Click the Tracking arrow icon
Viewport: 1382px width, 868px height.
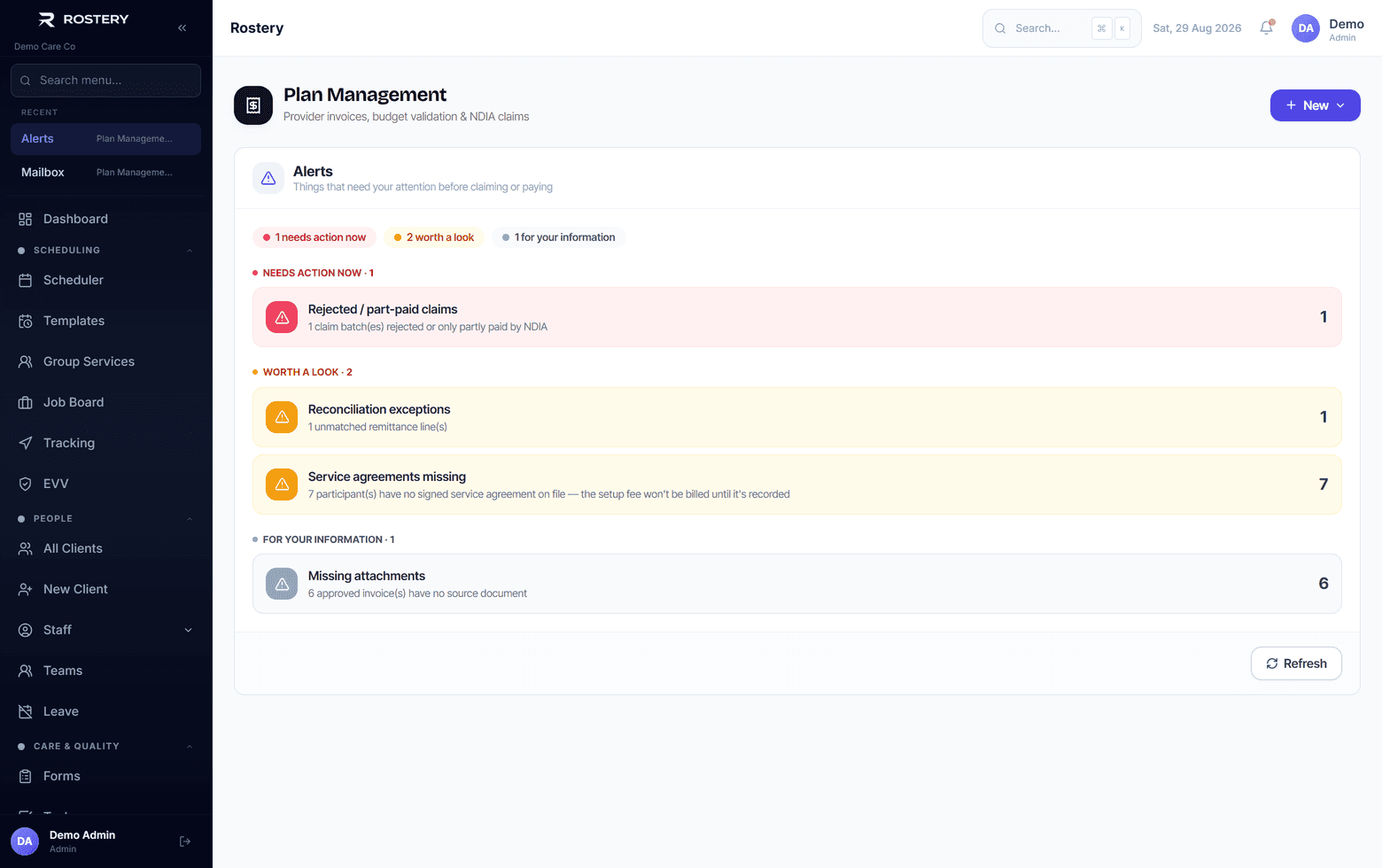[26, 443]
